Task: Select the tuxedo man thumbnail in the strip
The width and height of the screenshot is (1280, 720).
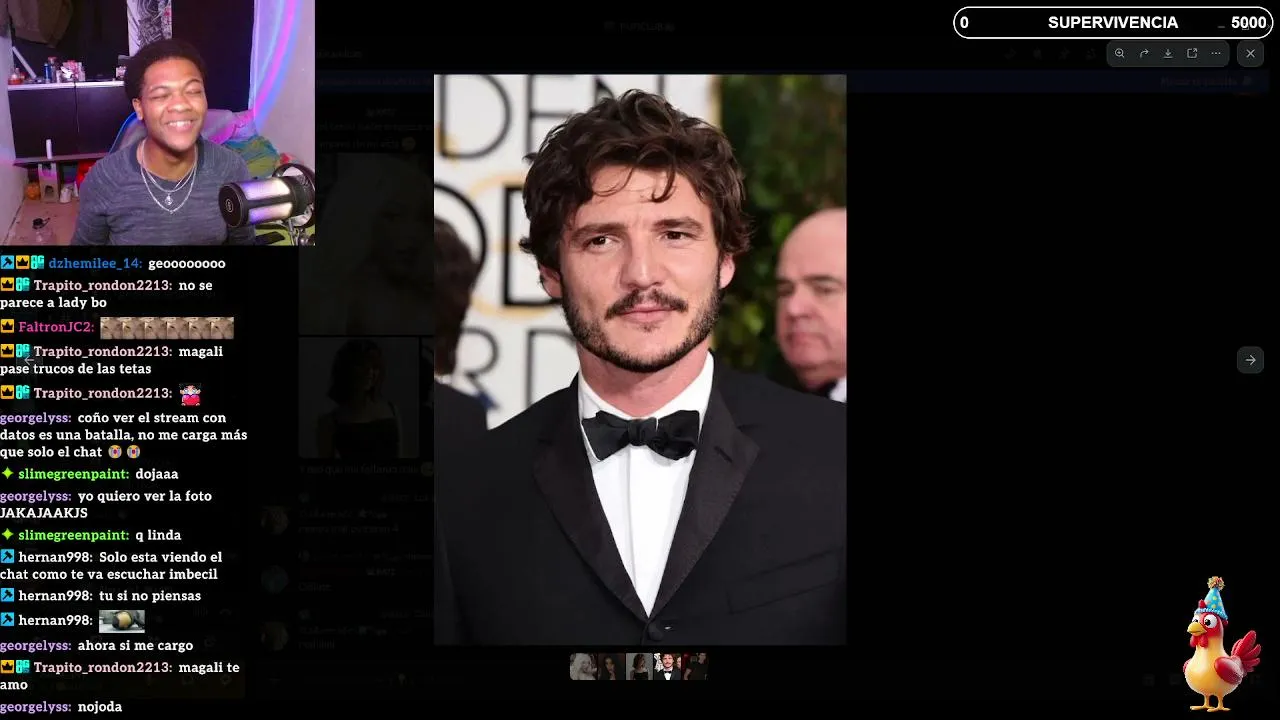Action: click(x=667, y=667)
